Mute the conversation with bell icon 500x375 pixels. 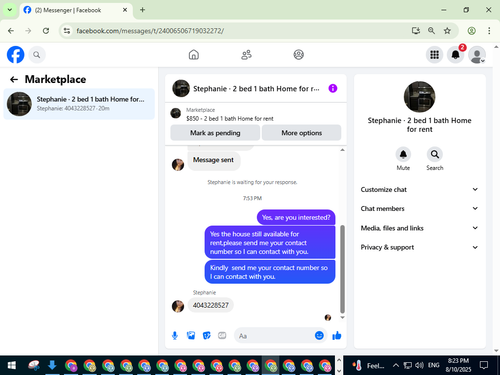point(403,154)
